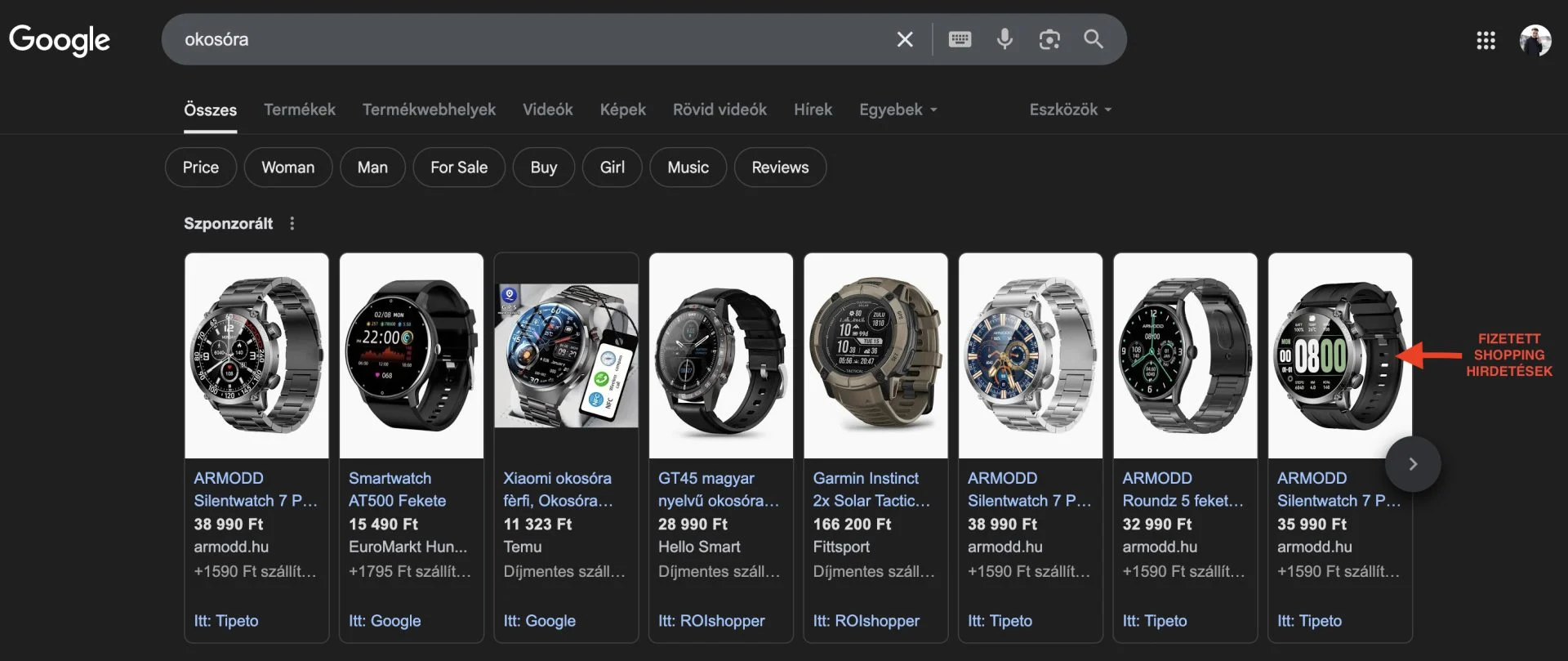Switch to the Termékek tab

click(x=300, y=109)
